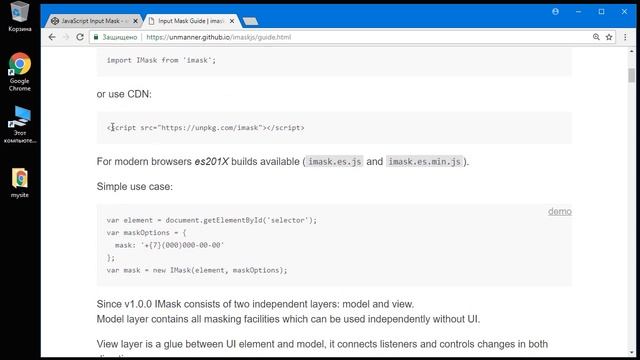Click the 'View layer is a glue' sentence
This screenshot has height=360, width=640.
point(322,344)
